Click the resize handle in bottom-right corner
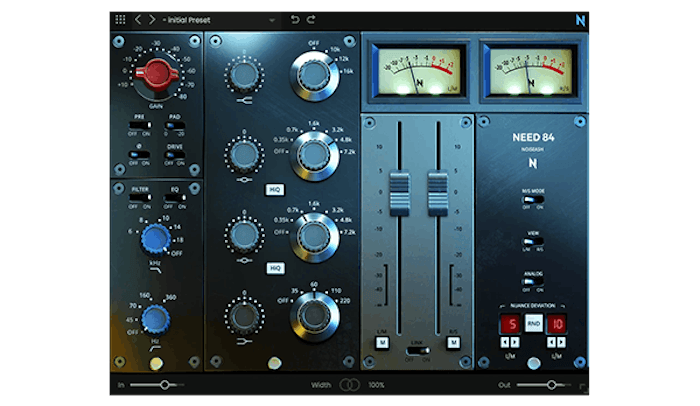Screen dimensions: 700x406 tap(584, 390)
